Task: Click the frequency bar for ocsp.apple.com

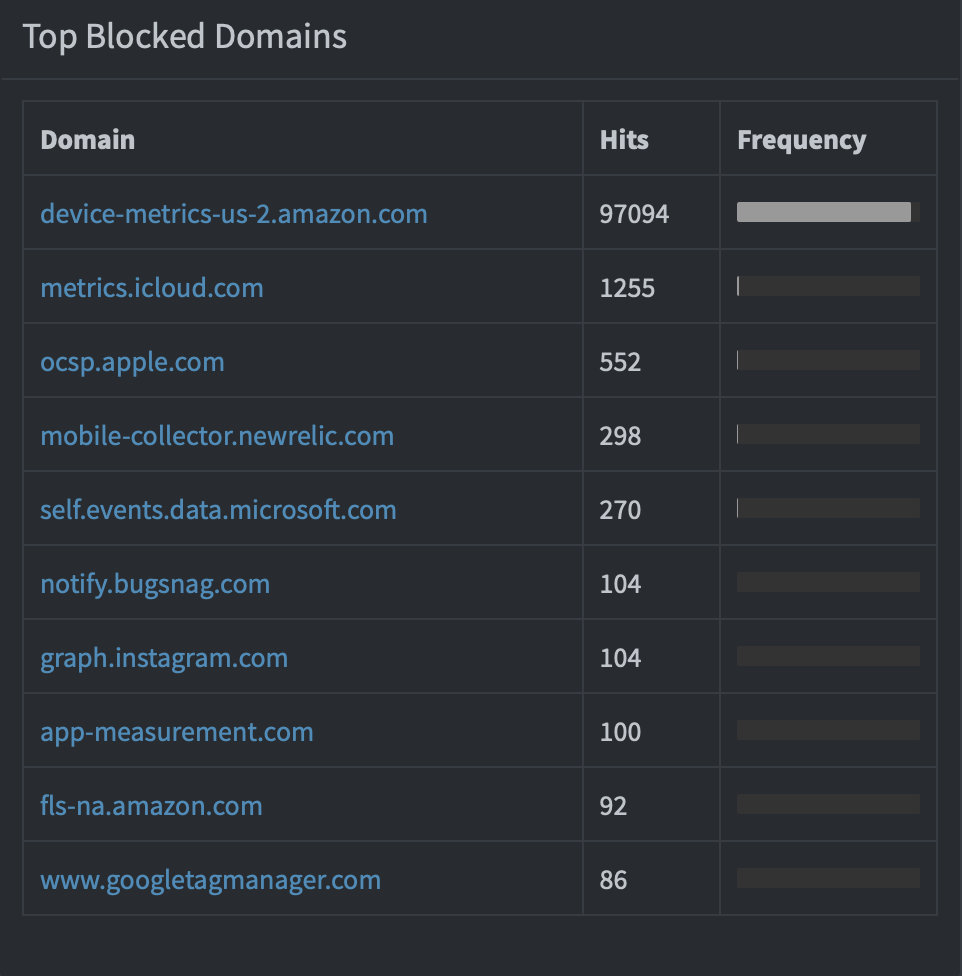Action: tap(828, 360)
